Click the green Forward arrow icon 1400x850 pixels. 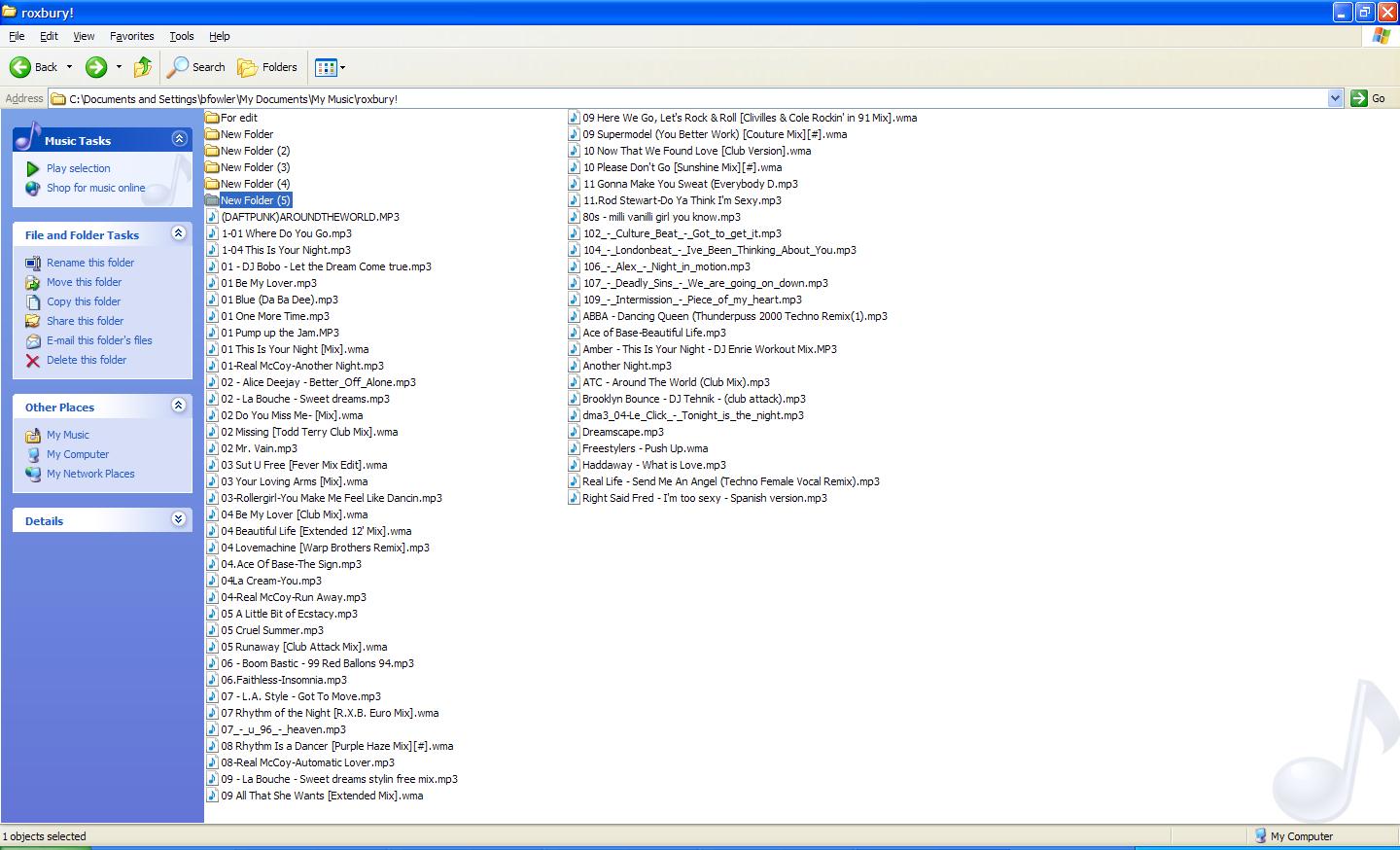tap(95, 67)
